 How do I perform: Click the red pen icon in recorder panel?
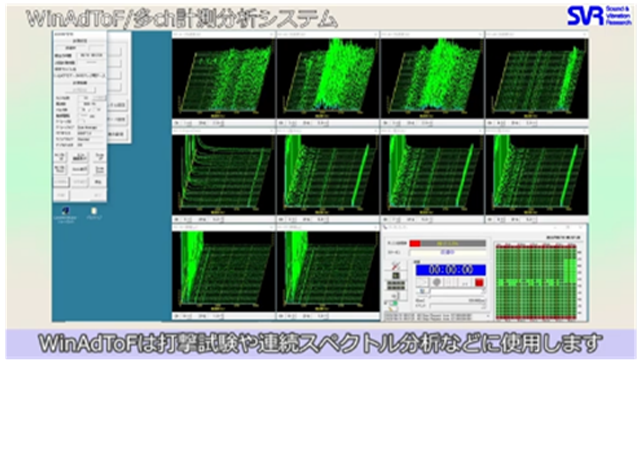tap(396, 266)
